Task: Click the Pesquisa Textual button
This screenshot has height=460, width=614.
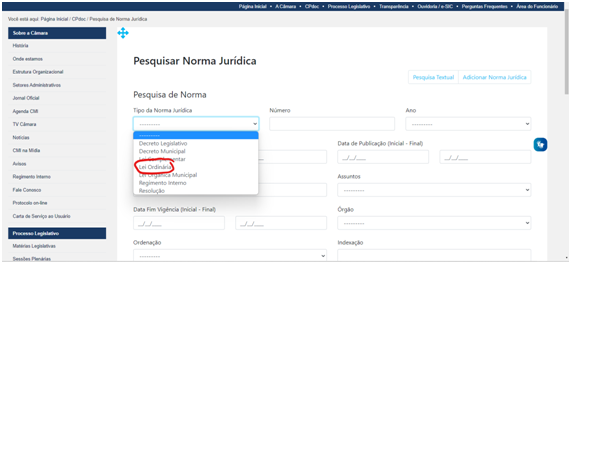Action: click(433, 77)
